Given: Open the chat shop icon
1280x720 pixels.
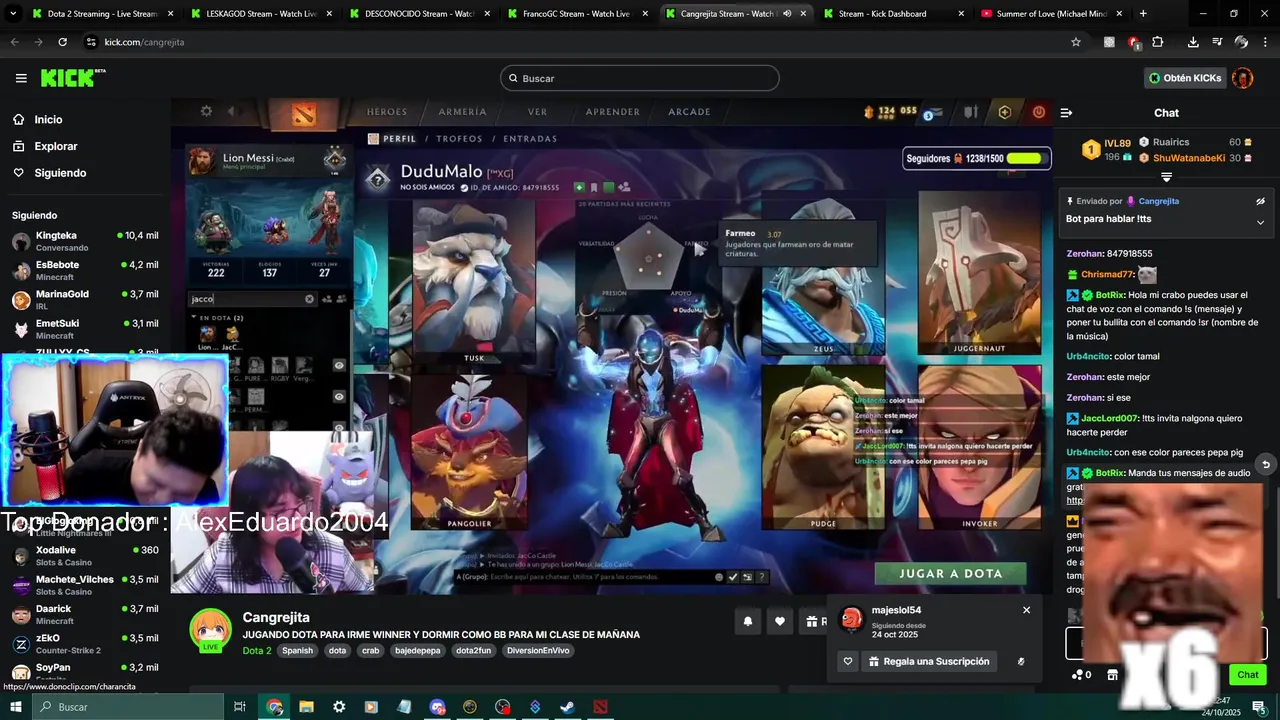Looking at the screenshot, I should (1112, 675).
